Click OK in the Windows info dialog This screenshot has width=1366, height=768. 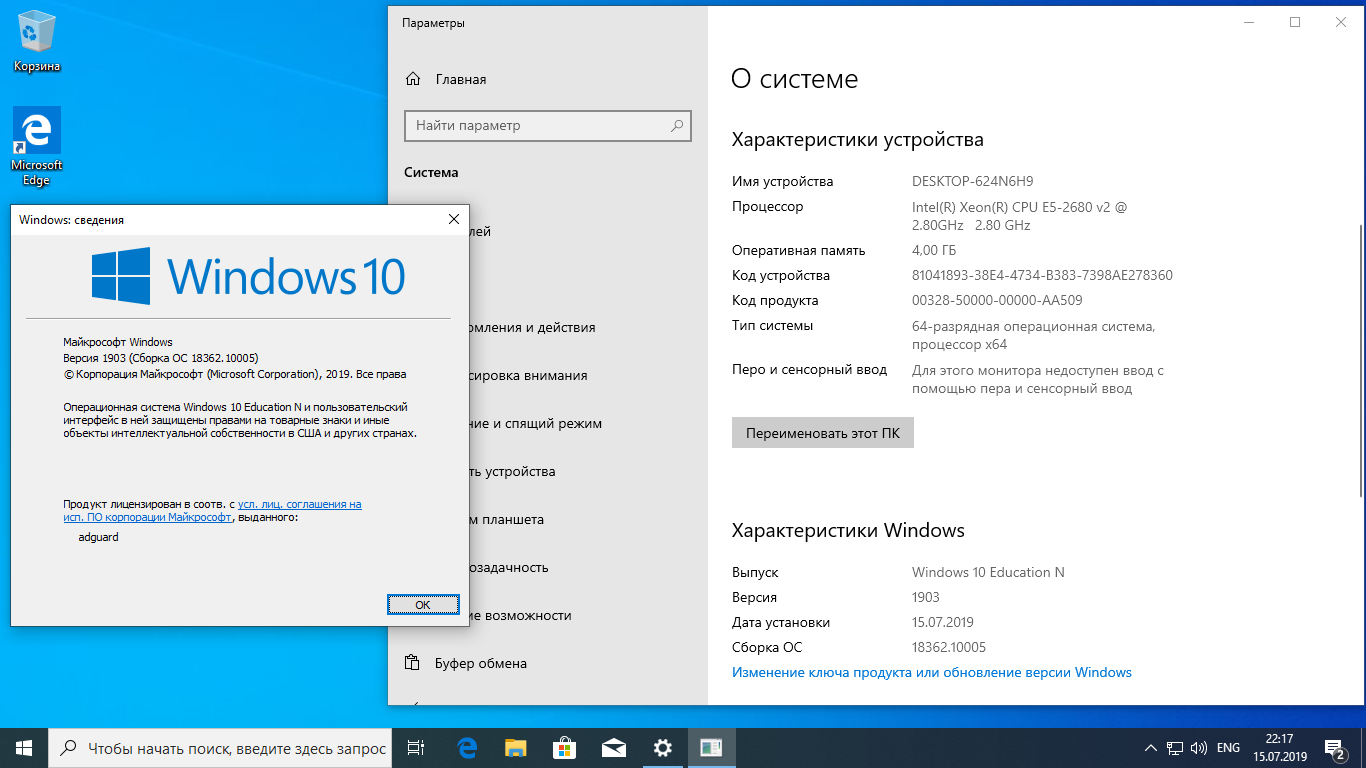click(423, 605)
